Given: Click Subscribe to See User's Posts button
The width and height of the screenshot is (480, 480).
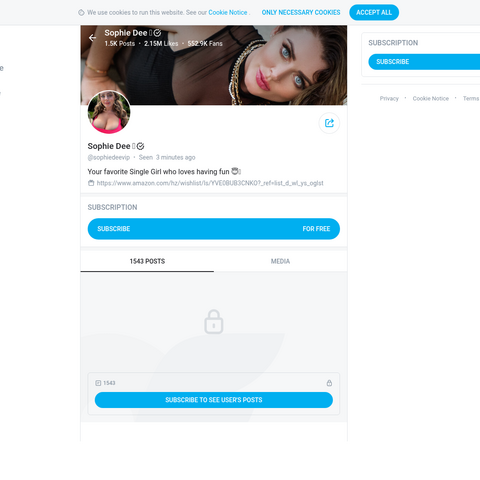Looking at the screenshot, I should 214,400.
